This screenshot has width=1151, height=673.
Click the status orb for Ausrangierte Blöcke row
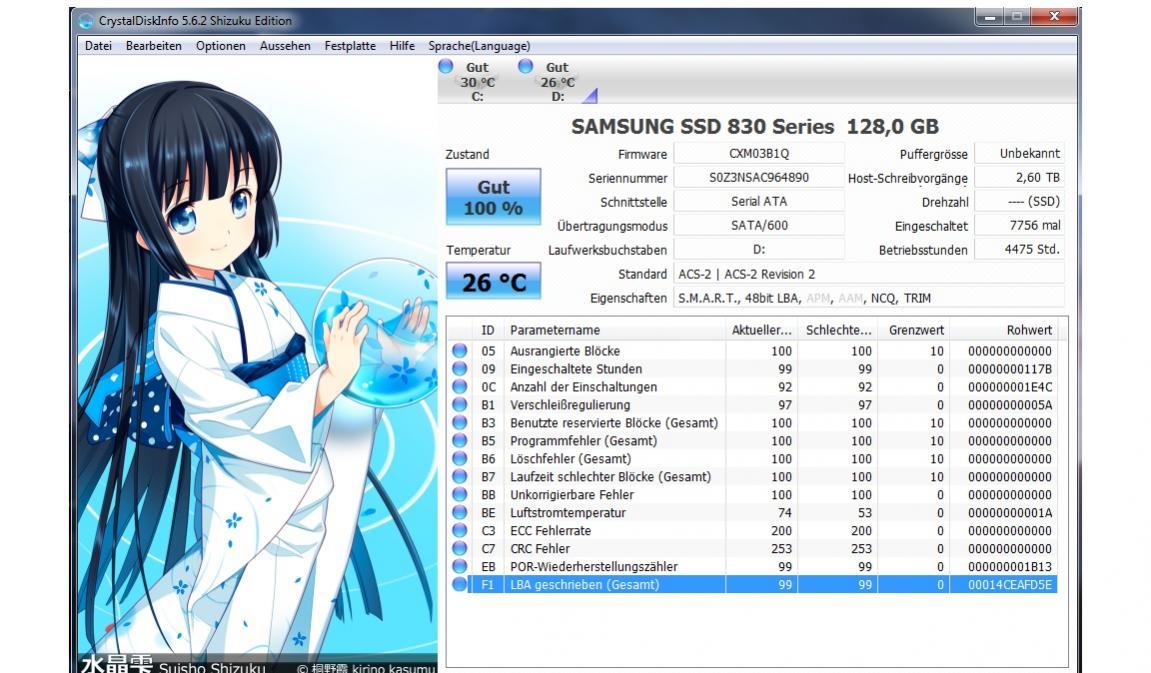point(460,351)
